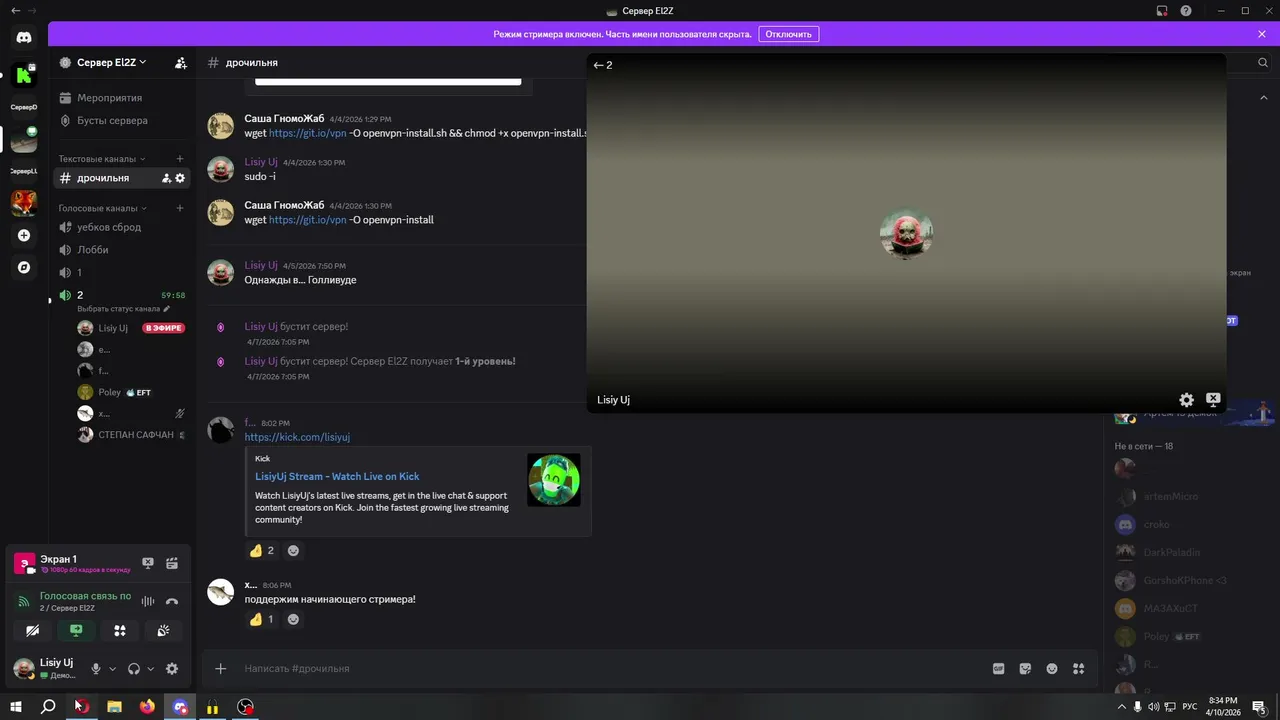Click the search magnifier at top right
The width and height of the screenshot is (1280, 720).
coord(1263,62)
